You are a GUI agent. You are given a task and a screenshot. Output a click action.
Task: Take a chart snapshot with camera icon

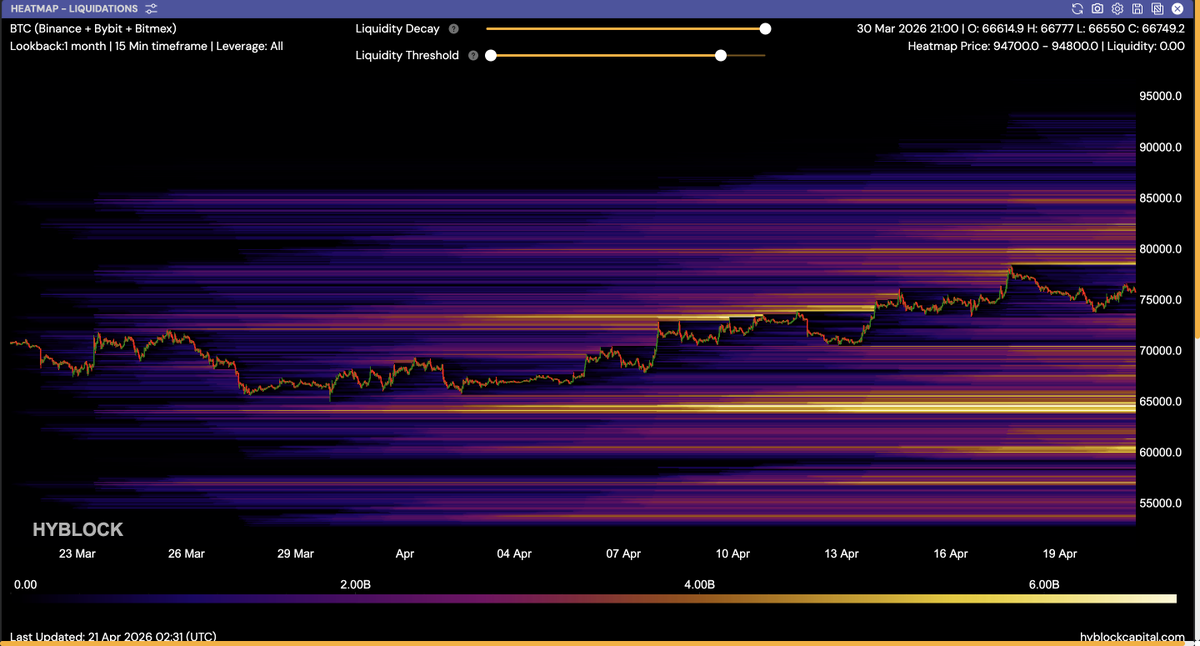tap(1097, 9)
